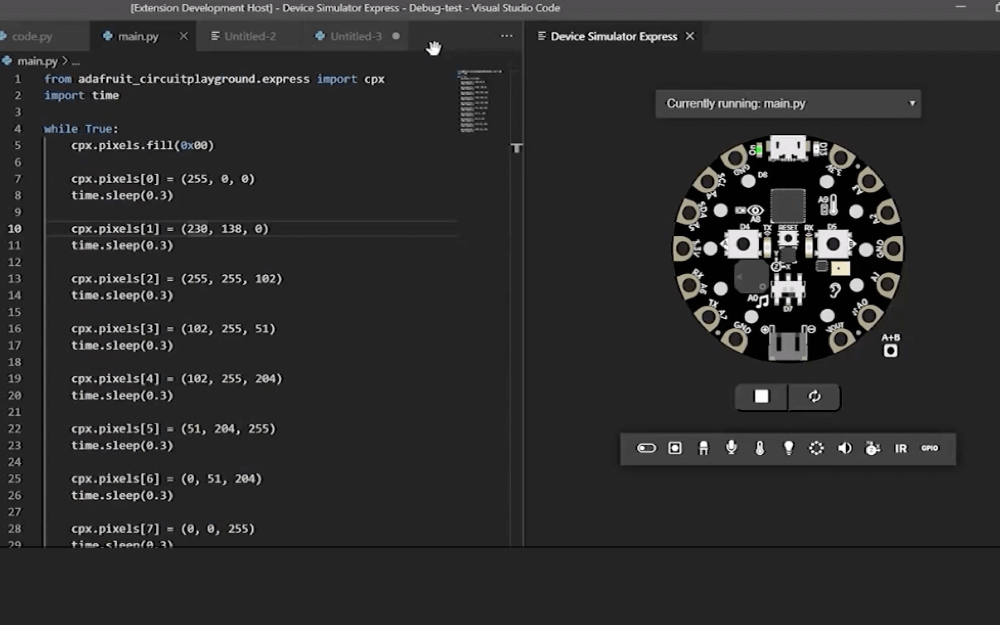Click the adafruit_circuitplayground.express import line
The width and height of the screenshot is (1000, 625).
214,79
